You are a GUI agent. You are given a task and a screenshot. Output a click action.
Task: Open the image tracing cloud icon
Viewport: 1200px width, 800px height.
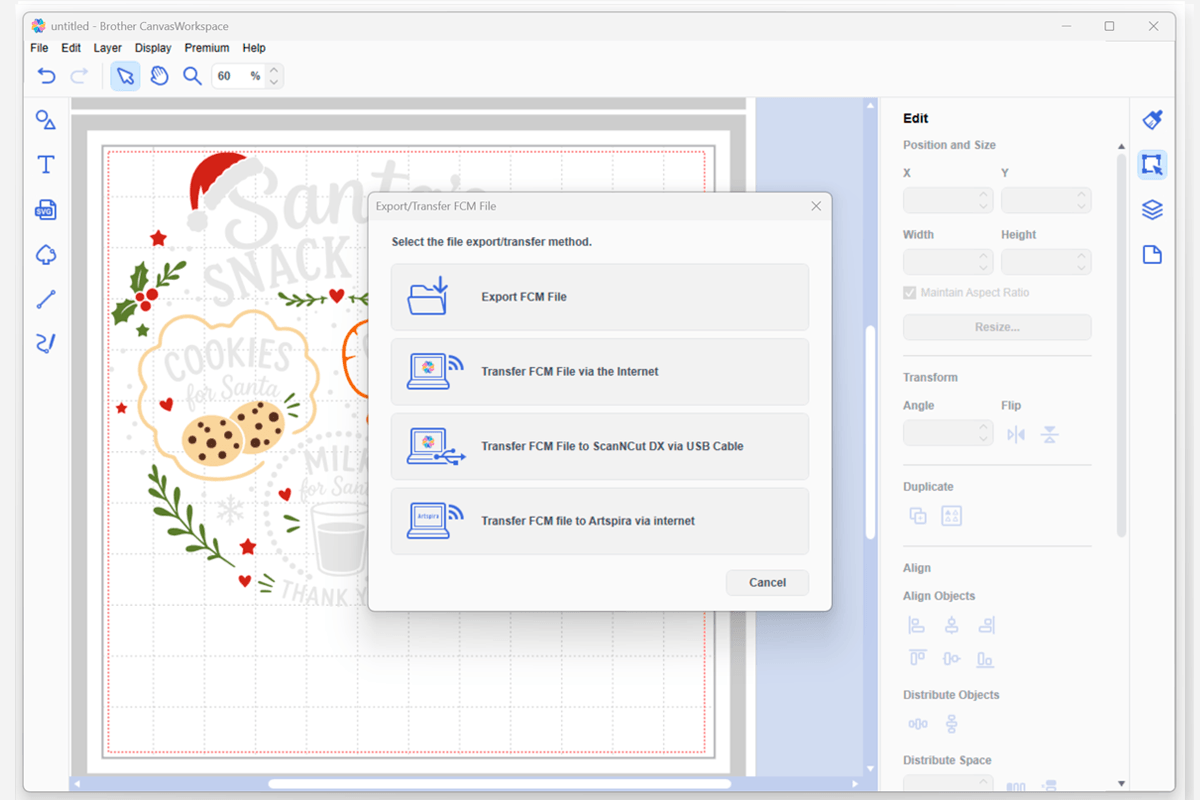point(46,255)
